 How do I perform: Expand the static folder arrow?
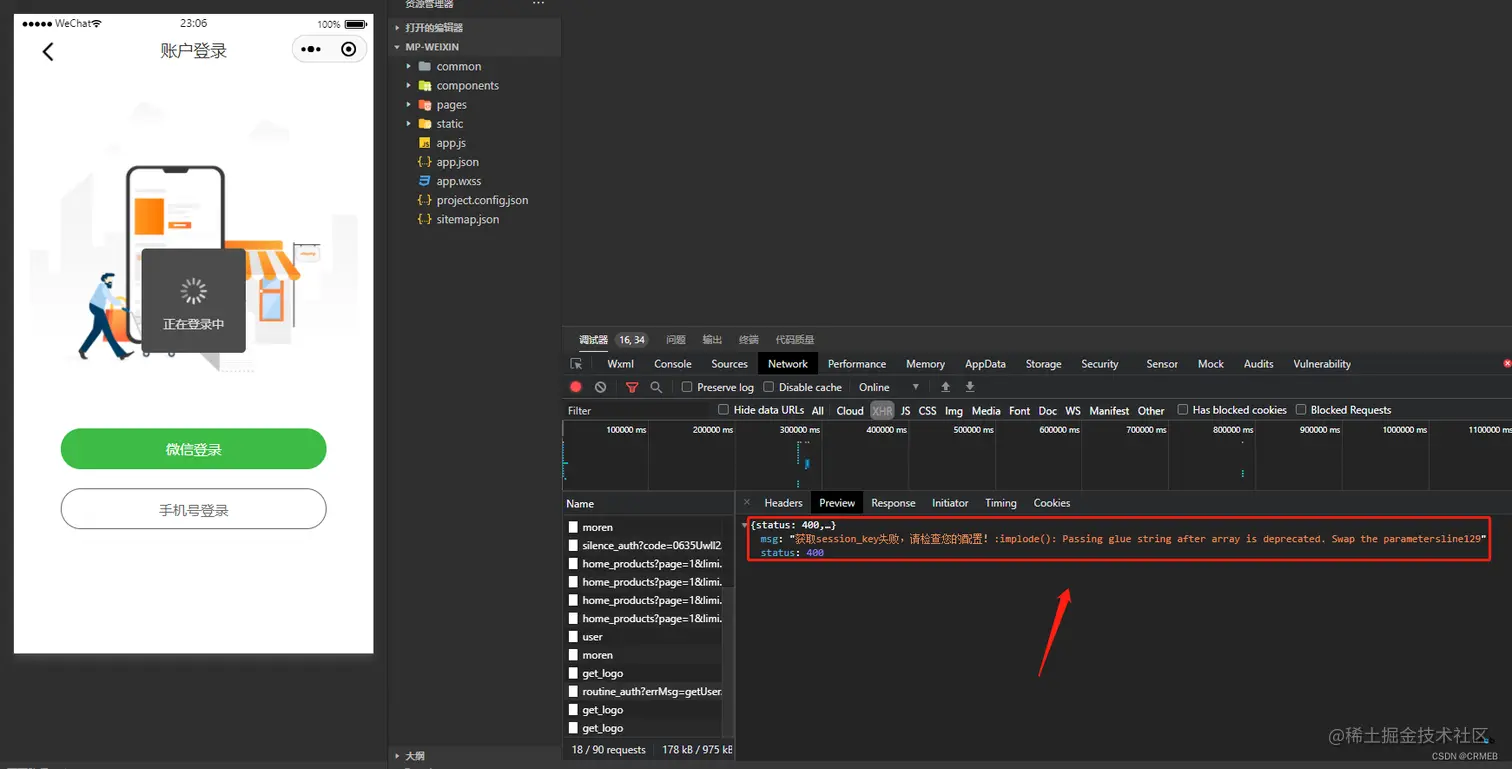point(408,123)
